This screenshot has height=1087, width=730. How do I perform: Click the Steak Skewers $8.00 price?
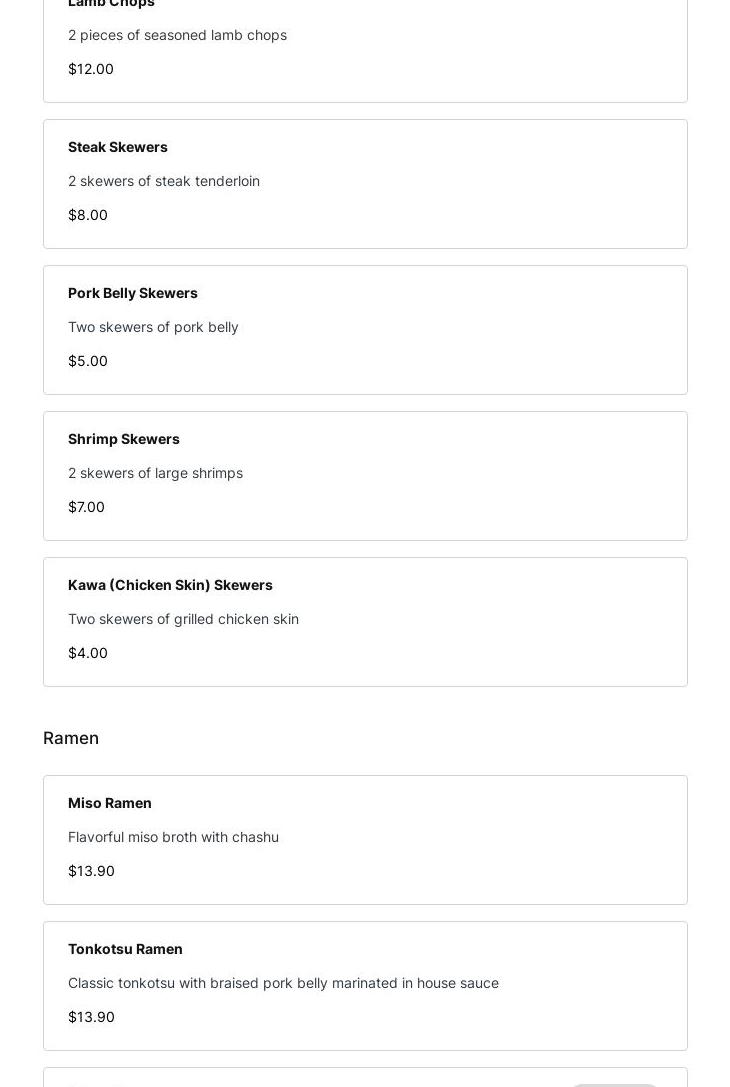point(88,215)
